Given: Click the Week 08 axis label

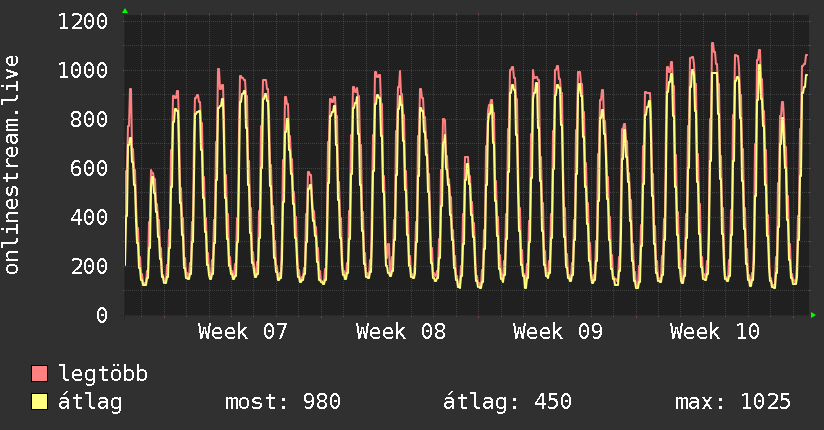Looking at the screenshot, I should pyautogui.click(x=400, y=332).
